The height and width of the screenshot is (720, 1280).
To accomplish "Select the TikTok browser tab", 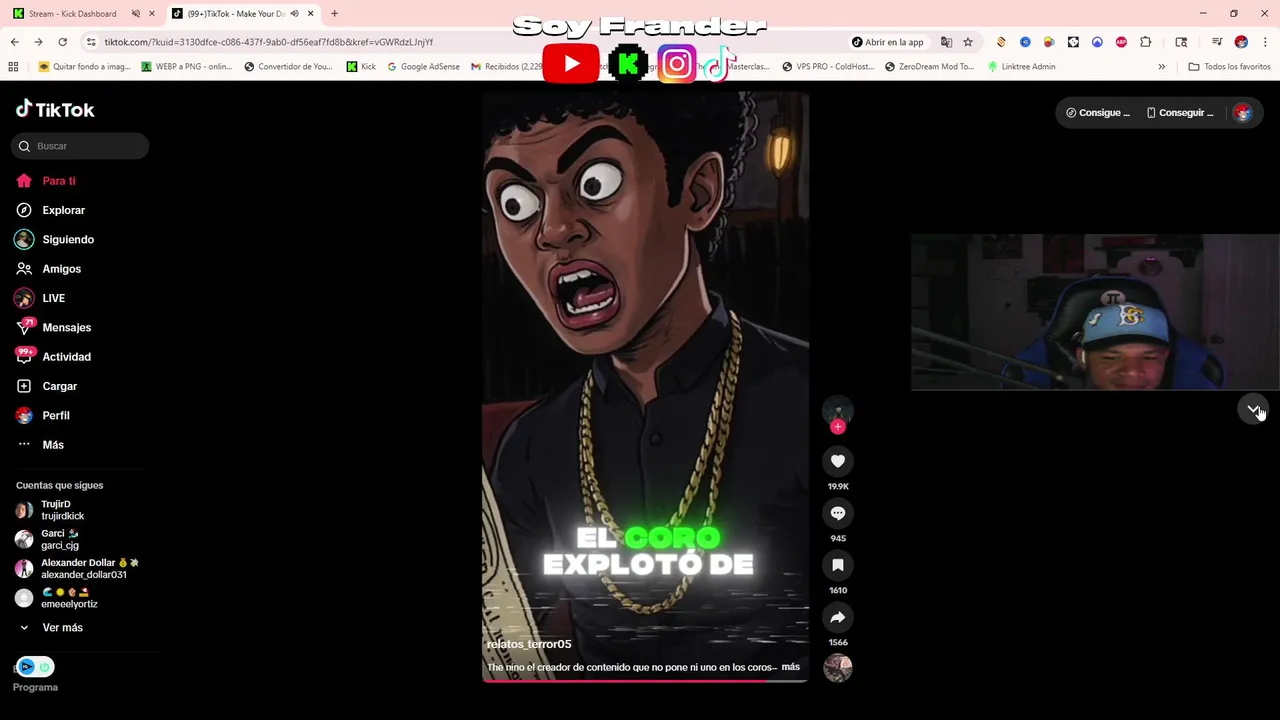I will pos(236,14).
